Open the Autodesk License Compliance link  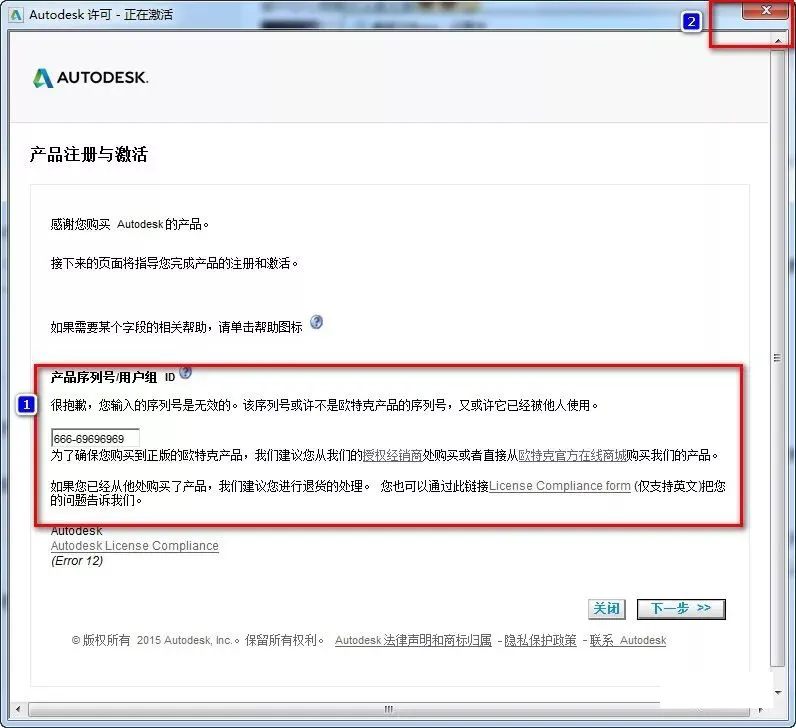[135, 546]
